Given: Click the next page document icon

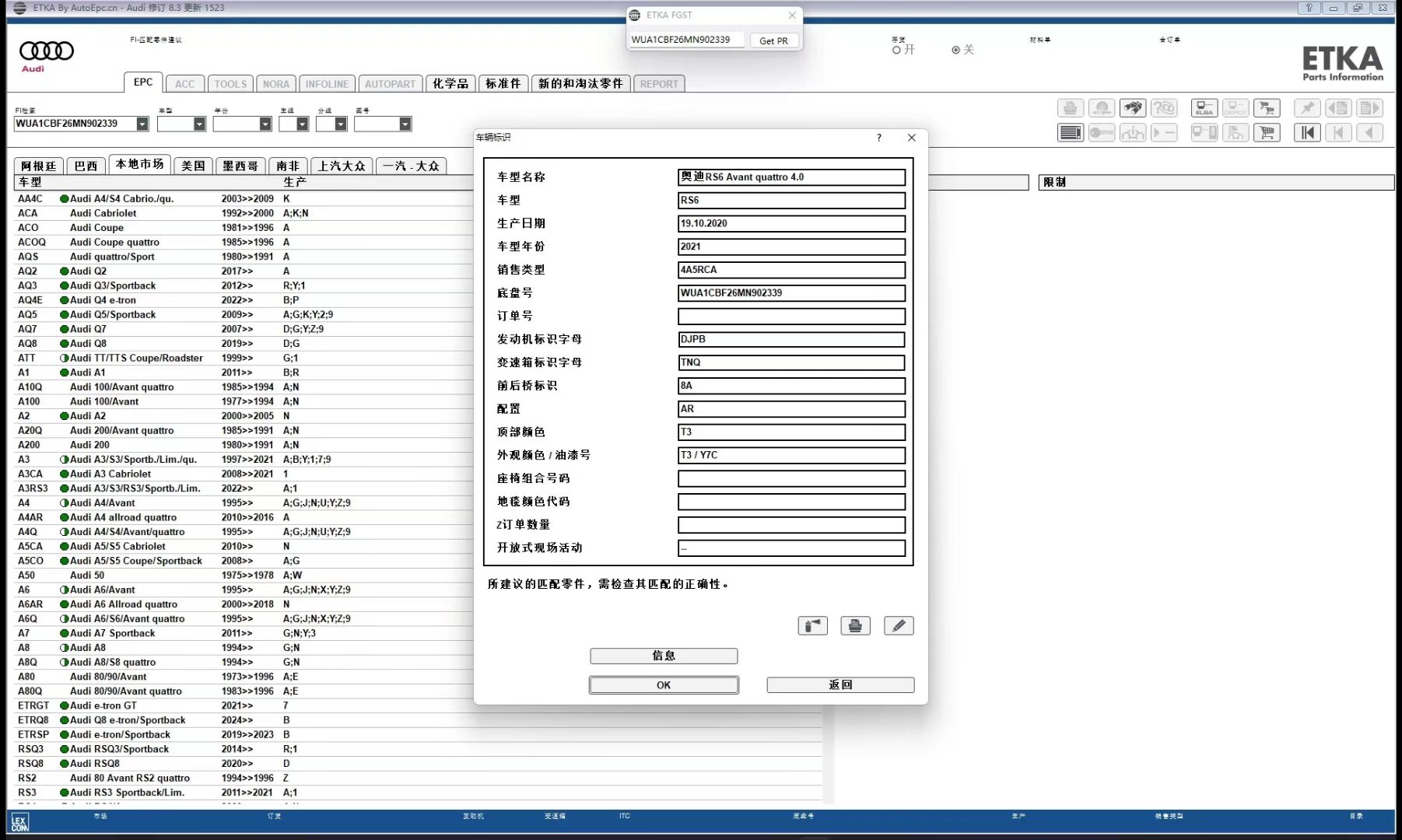Looking at the screenshot, I should pos(1369,108).
